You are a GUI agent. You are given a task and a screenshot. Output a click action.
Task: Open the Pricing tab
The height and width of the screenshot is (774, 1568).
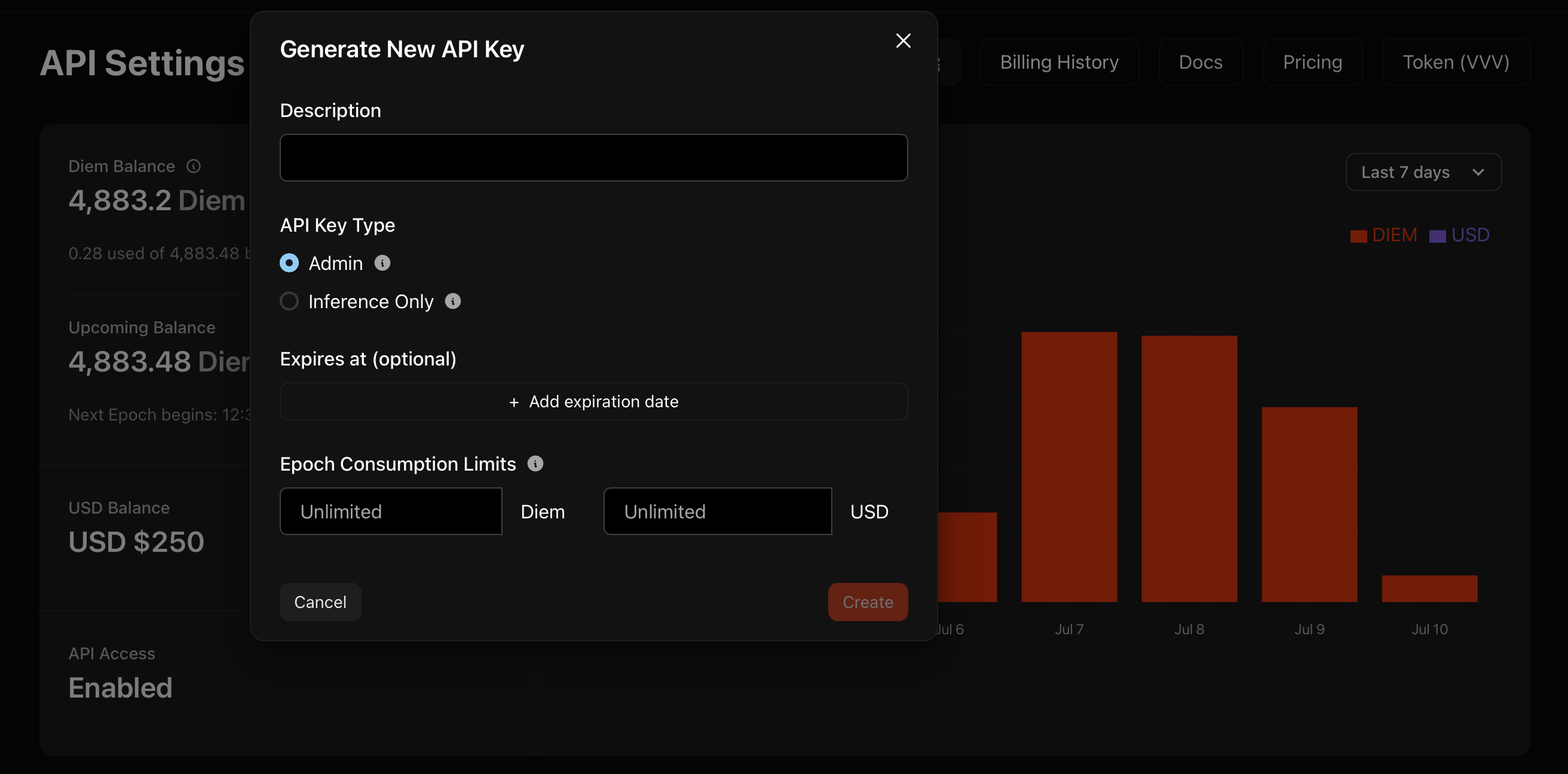tap(1312, 62)
